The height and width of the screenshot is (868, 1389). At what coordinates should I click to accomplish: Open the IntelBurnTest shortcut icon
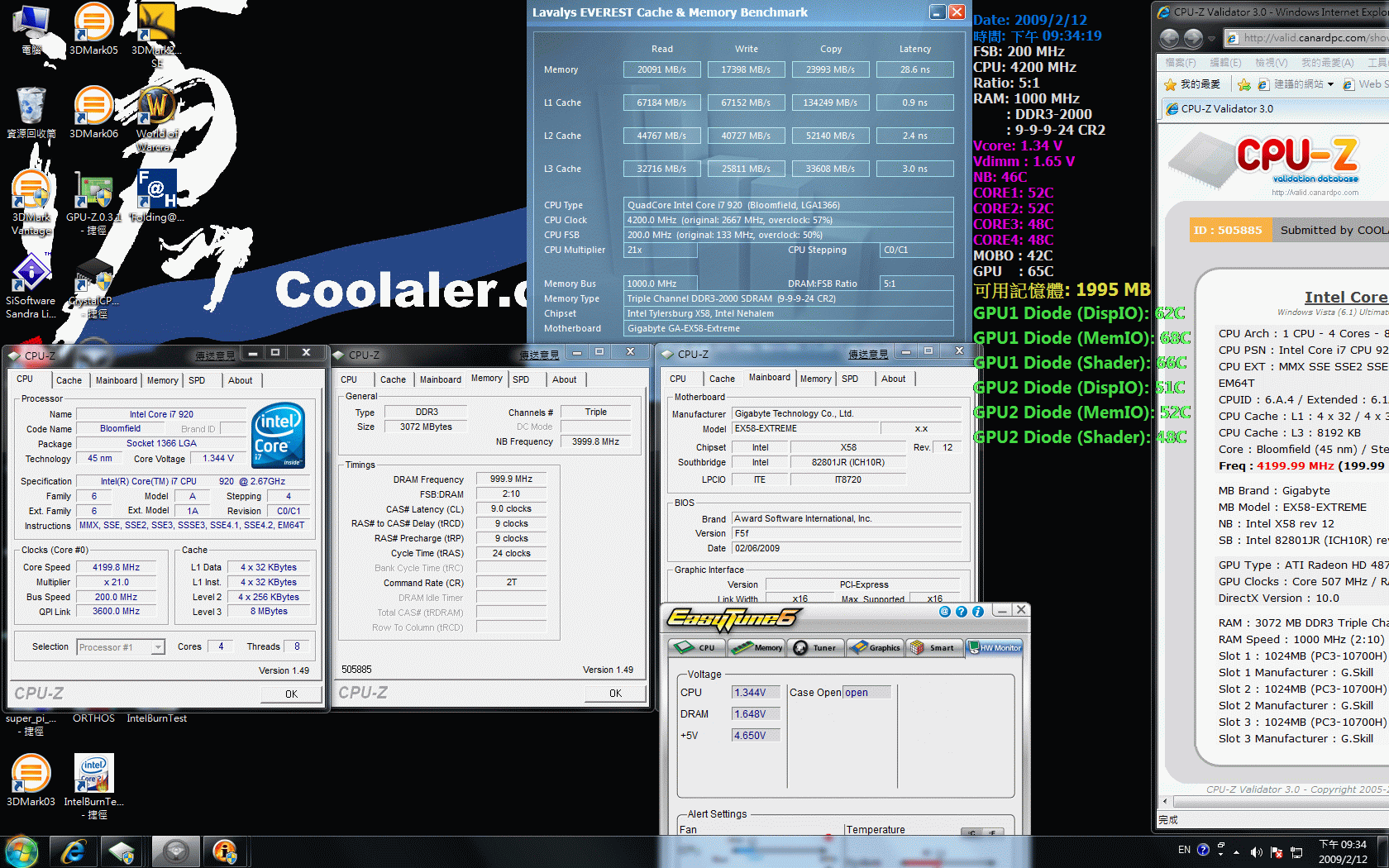(x=93, y=786)
